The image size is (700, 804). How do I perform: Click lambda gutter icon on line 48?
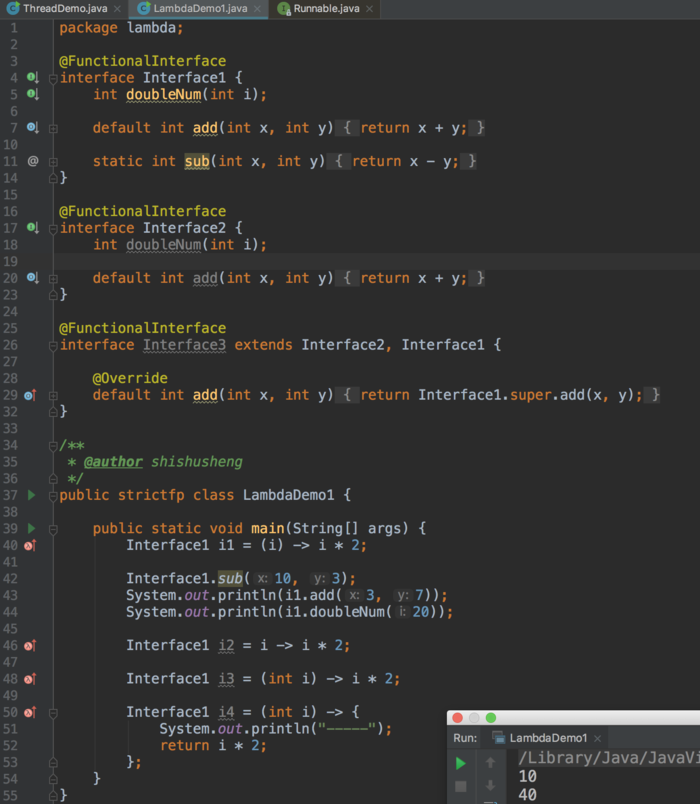[30, 679]
